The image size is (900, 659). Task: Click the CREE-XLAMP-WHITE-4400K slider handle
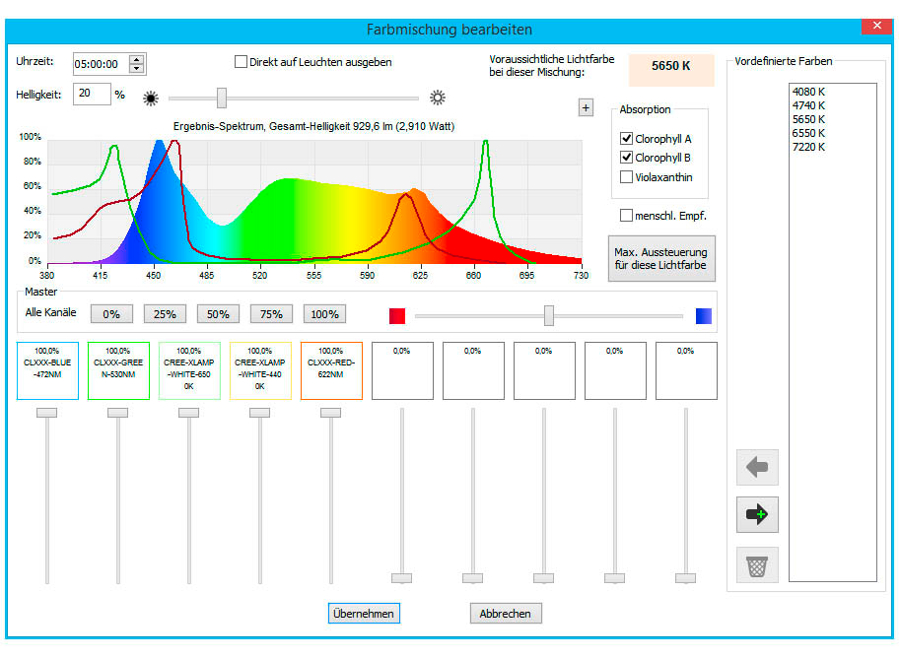[259, 413]
